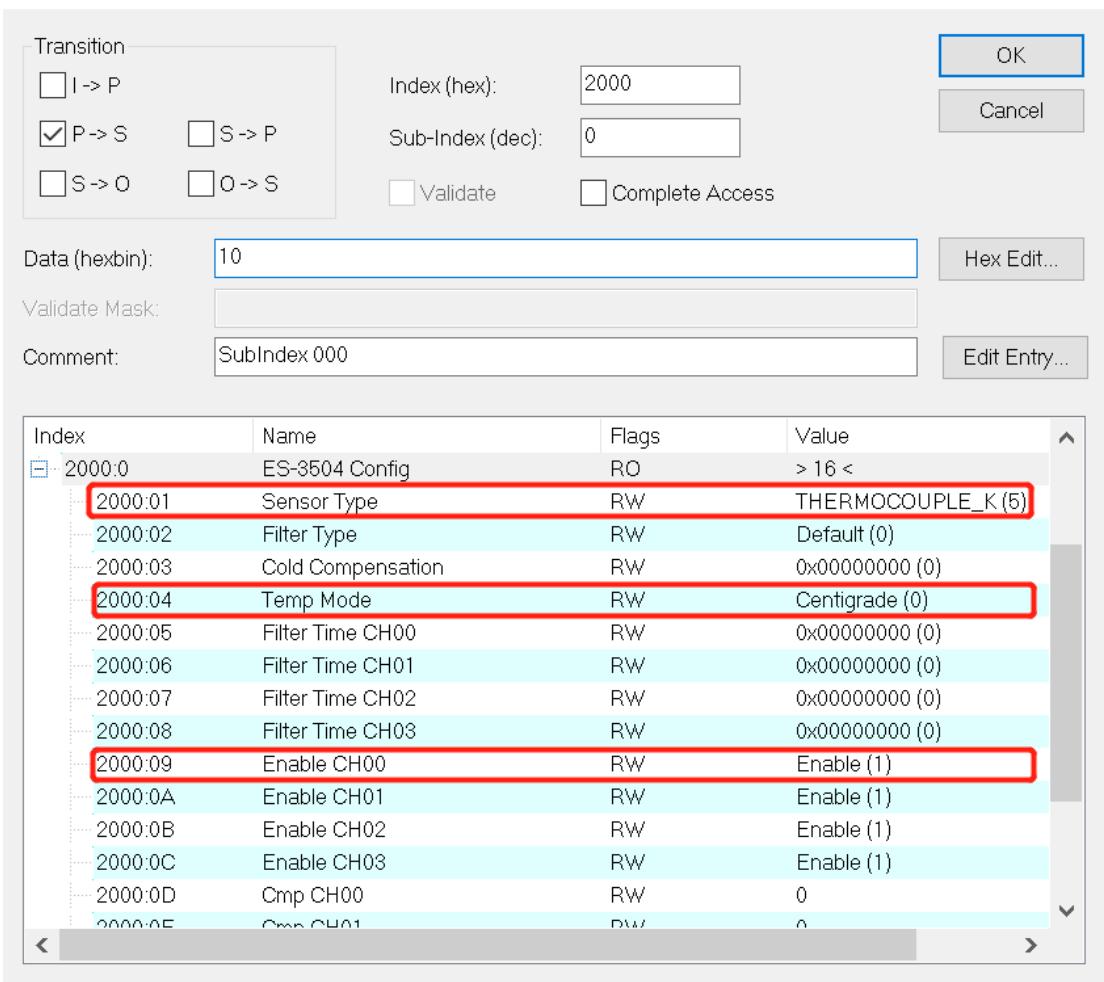Image resolution: width=1104 pixels, height=982 pixels.
Task: Confirm the dialog with OK
Action: pos(1011,56)
